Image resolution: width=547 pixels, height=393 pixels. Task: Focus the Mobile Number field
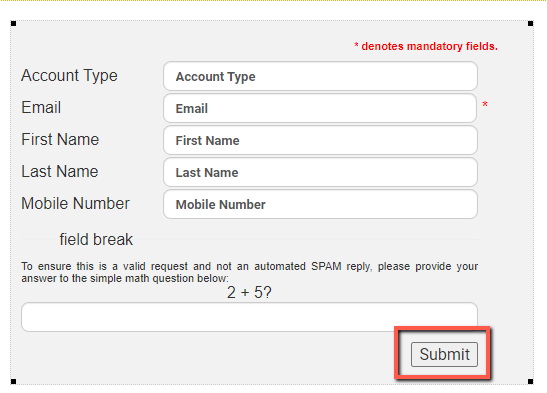click(x=320, y=204)
